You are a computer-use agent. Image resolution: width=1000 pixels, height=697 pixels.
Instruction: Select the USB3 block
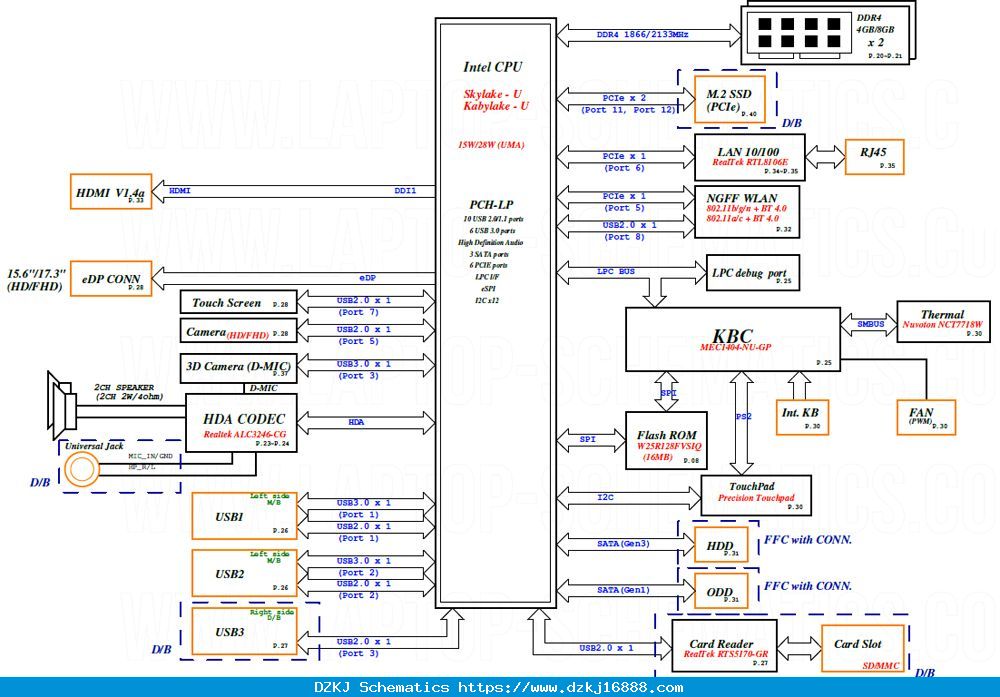tap(244, 631)
